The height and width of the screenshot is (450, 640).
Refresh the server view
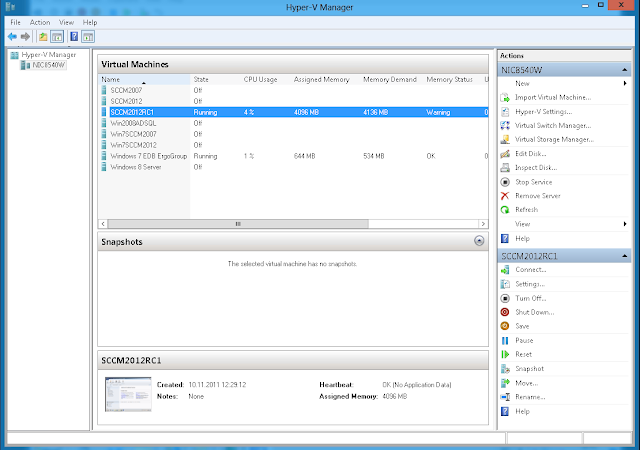[526, 209]
